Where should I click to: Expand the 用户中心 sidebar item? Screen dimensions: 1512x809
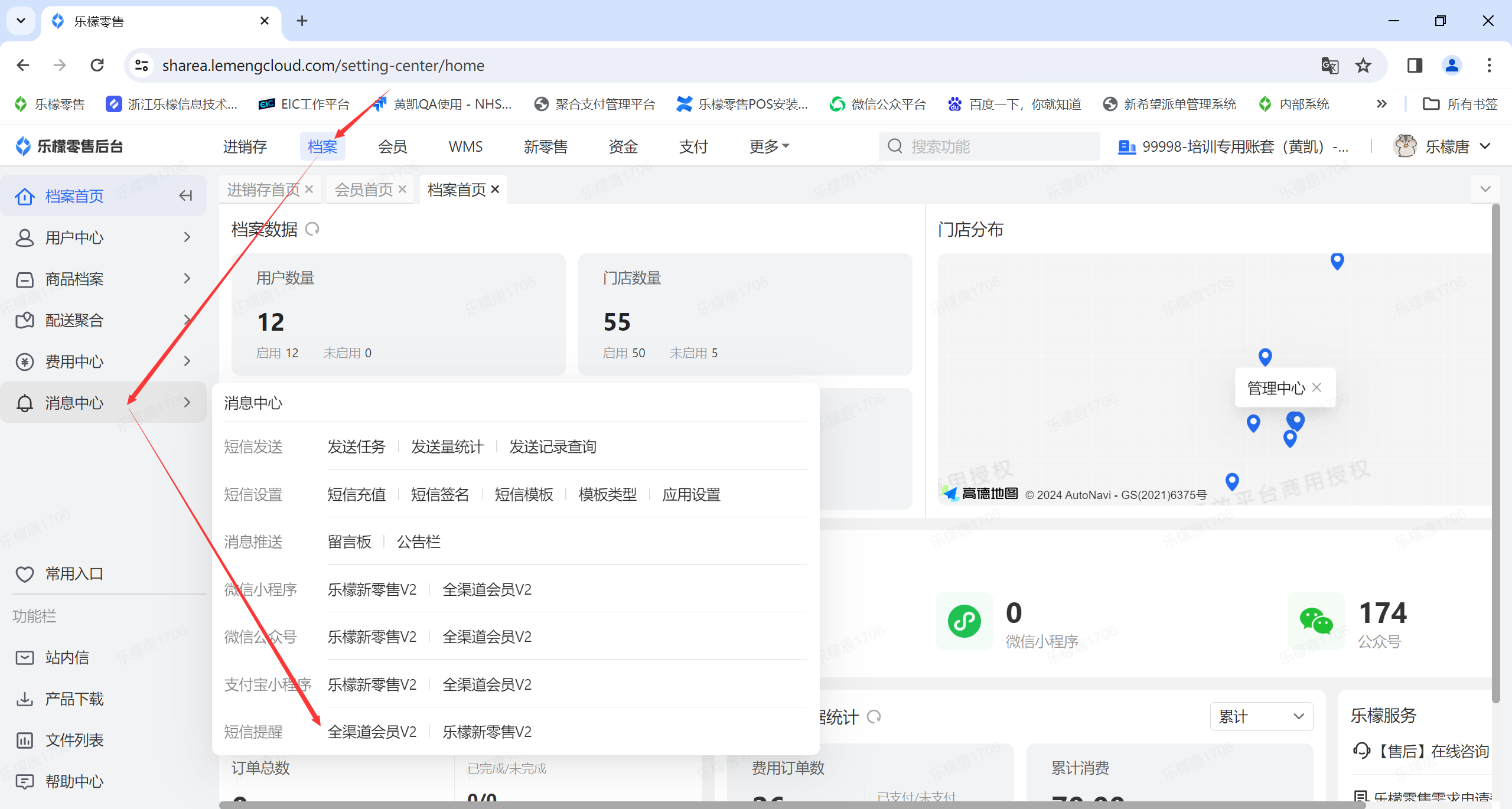point(103,237)
